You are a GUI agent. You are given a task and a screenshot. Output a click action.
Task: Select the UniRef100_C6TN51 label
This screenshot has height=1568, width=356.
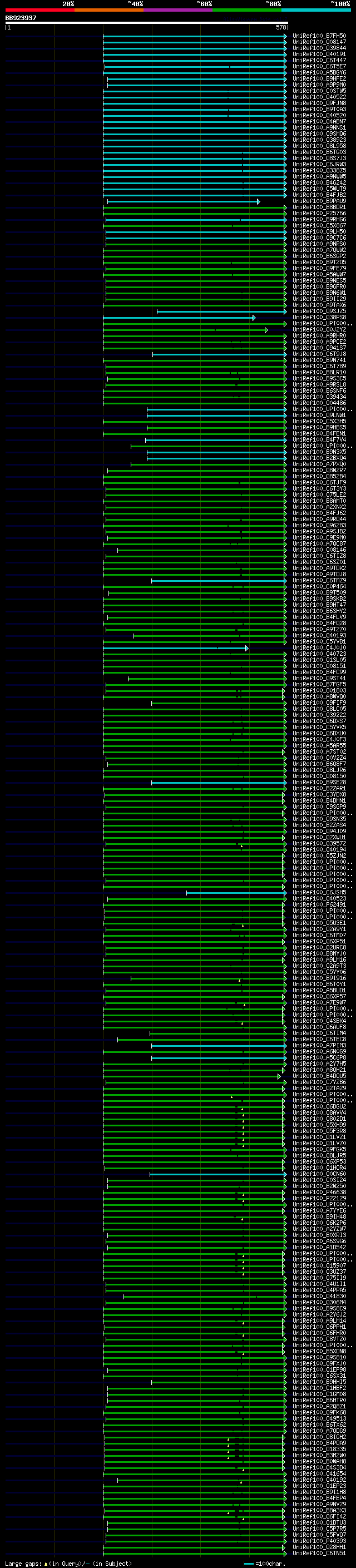click(319, 1554)
